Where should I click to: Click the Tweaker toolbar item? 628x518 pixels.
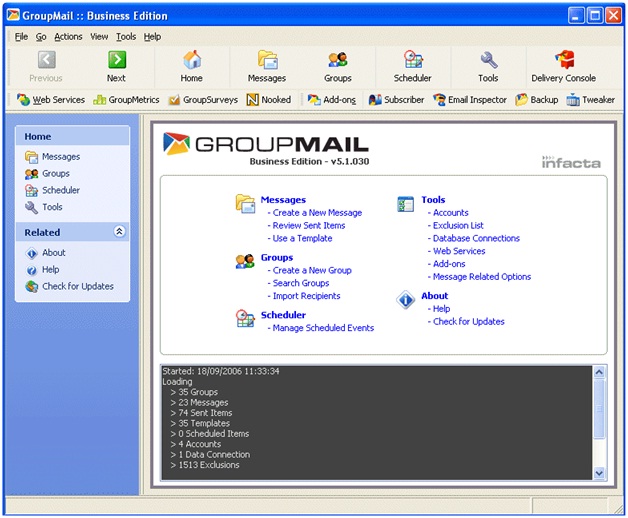click(x=590, y=100)
